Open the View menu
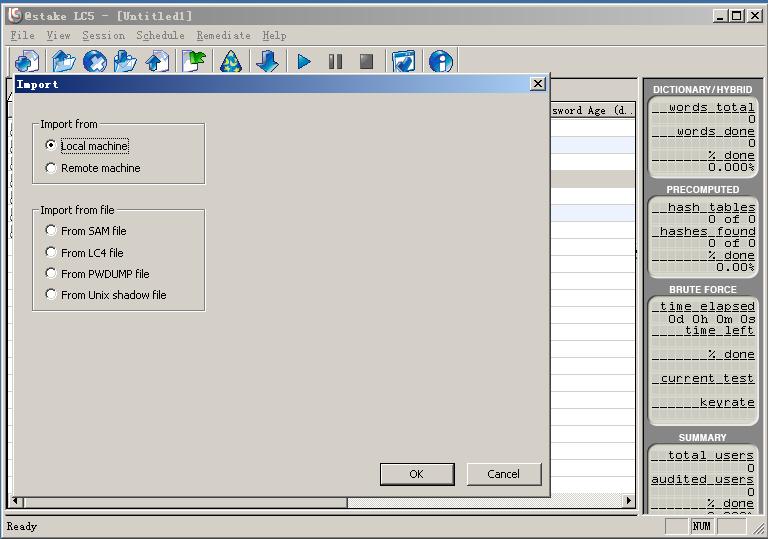Image resolution: width=768 pixels, height=539 pixels. coord(58,36)
